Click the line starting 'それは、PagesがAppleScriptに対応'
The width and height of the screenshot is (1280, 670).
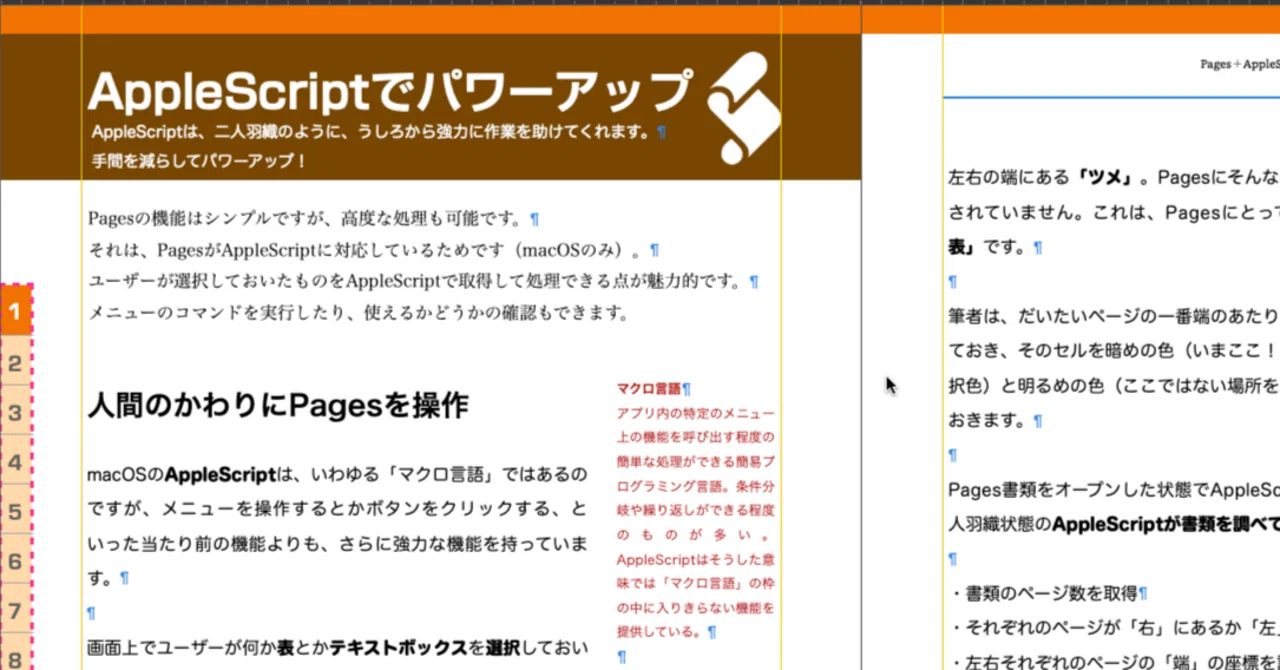click(366, 250)
